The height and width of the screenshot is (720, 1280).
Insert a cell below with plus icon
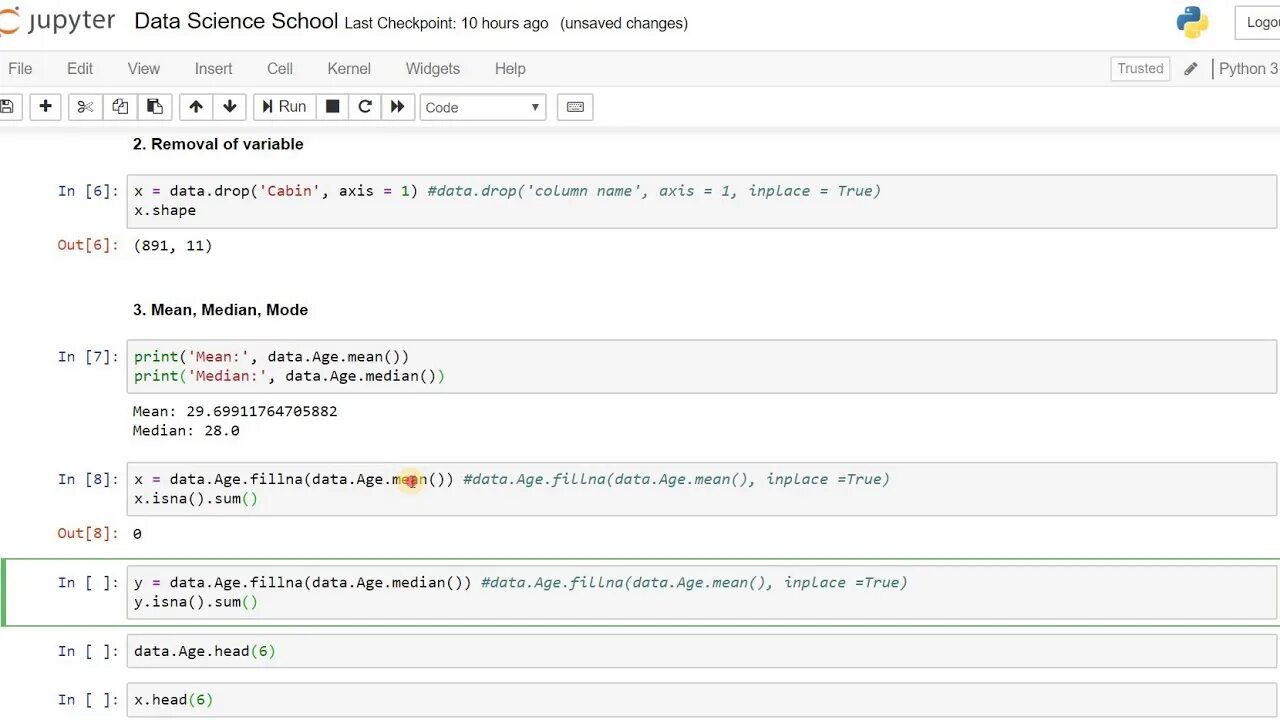[x=45, y=107]
